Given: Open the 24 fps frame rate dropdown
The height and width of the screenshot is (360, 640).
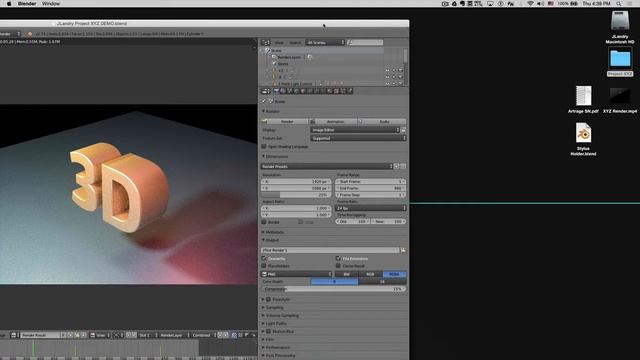Looking at the screenshot, I should coord(371,208).
